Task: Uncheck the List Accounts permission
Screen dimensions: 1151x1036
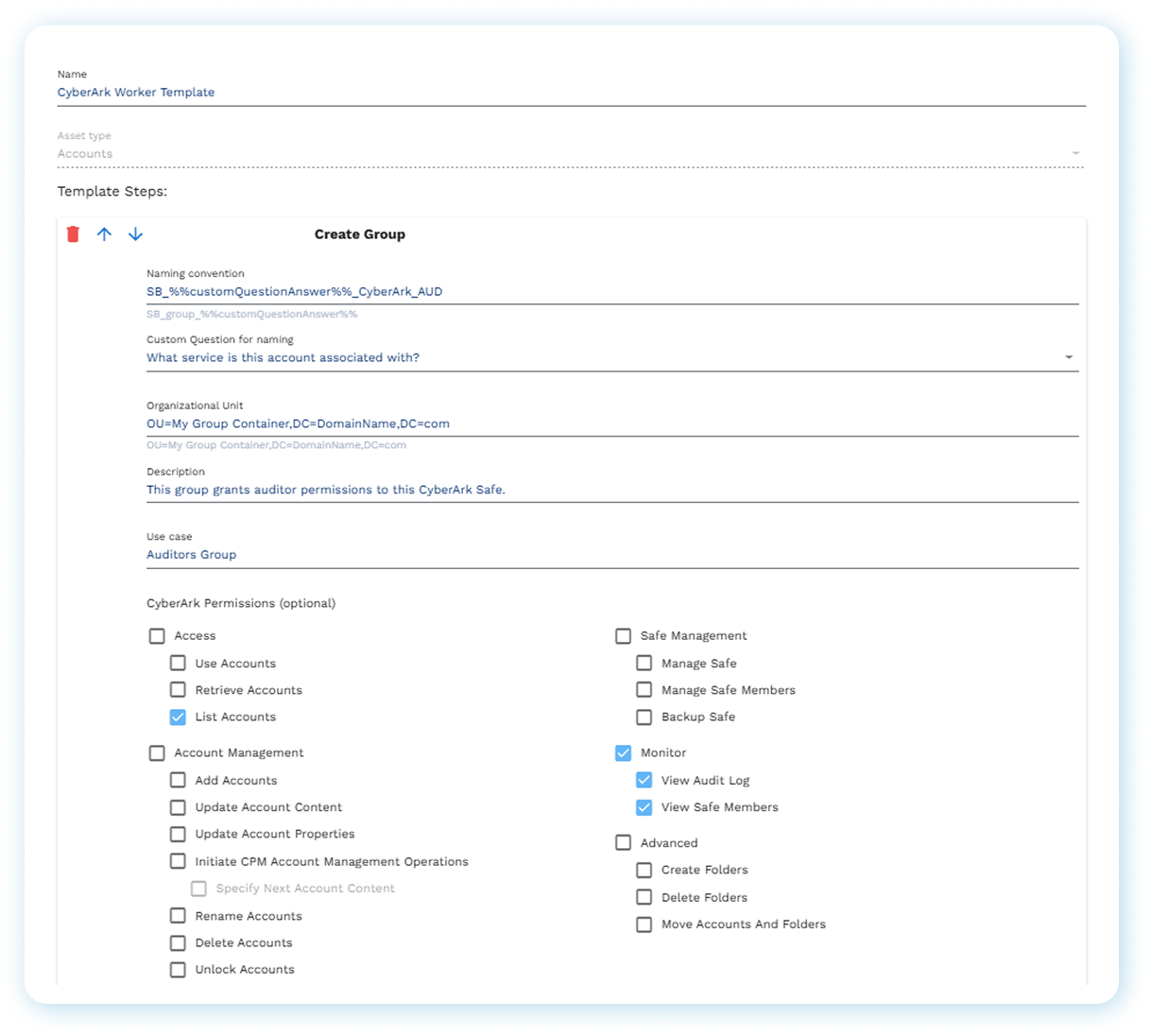Action: [178, 717]
